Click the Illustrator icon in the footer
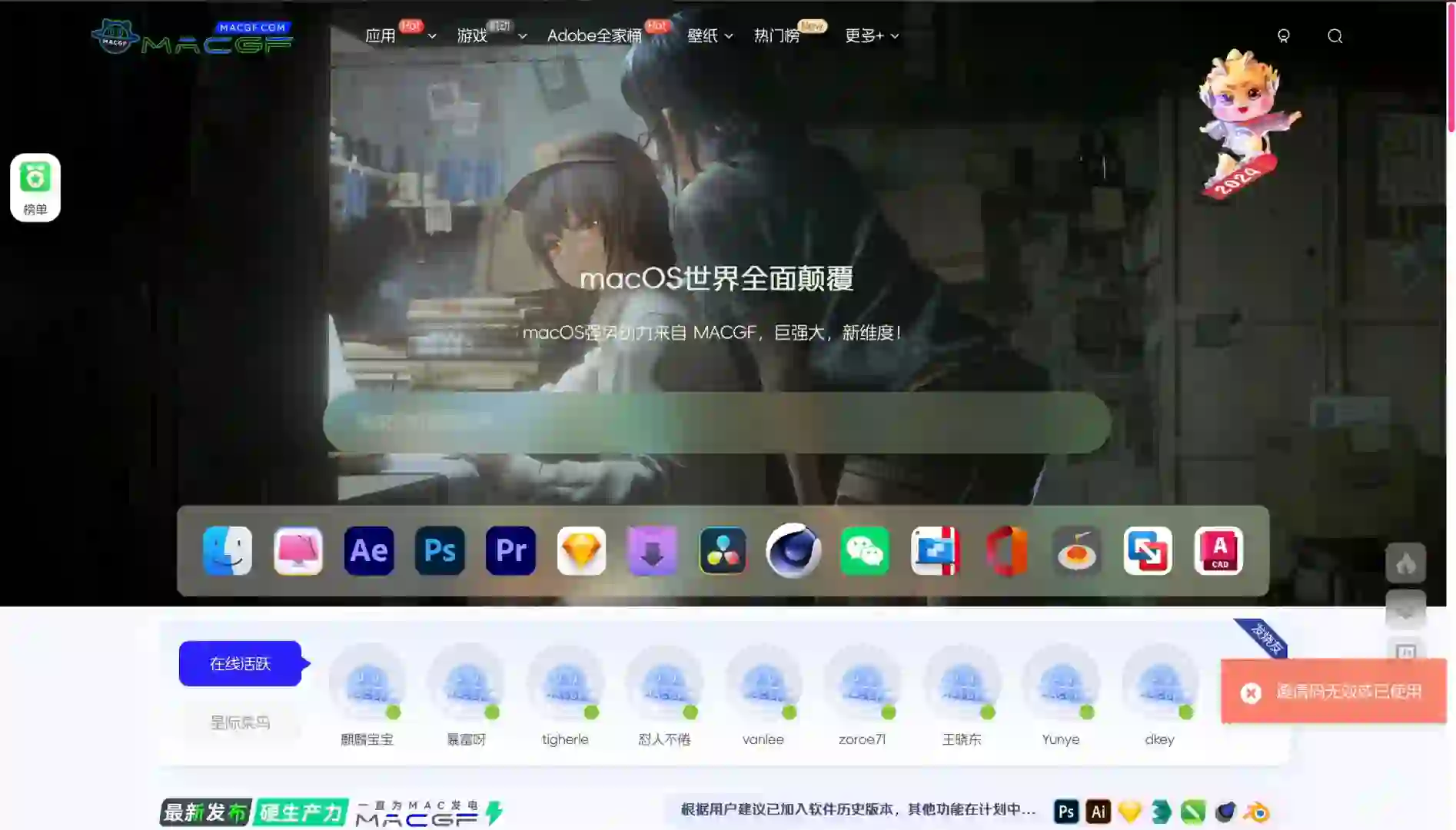The height and width of the screenshot is (830, 1456). 1098,812
